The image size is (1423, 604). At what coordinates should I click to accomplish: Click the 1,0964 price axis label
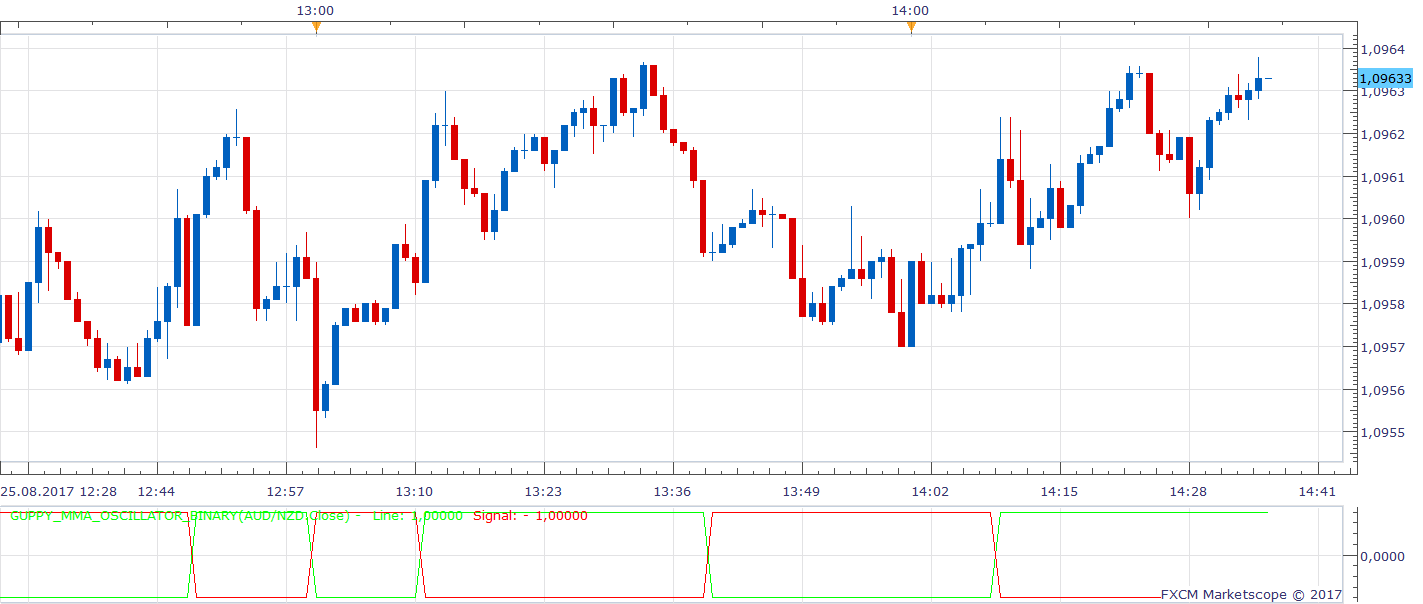point(1385,49)
